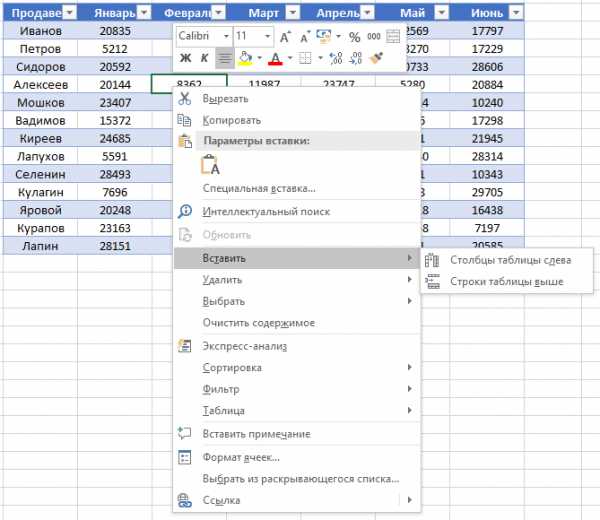Apply percent style from mini toolbar
Viewport: 600px width, 520px height.
click(x=354, y=37)
